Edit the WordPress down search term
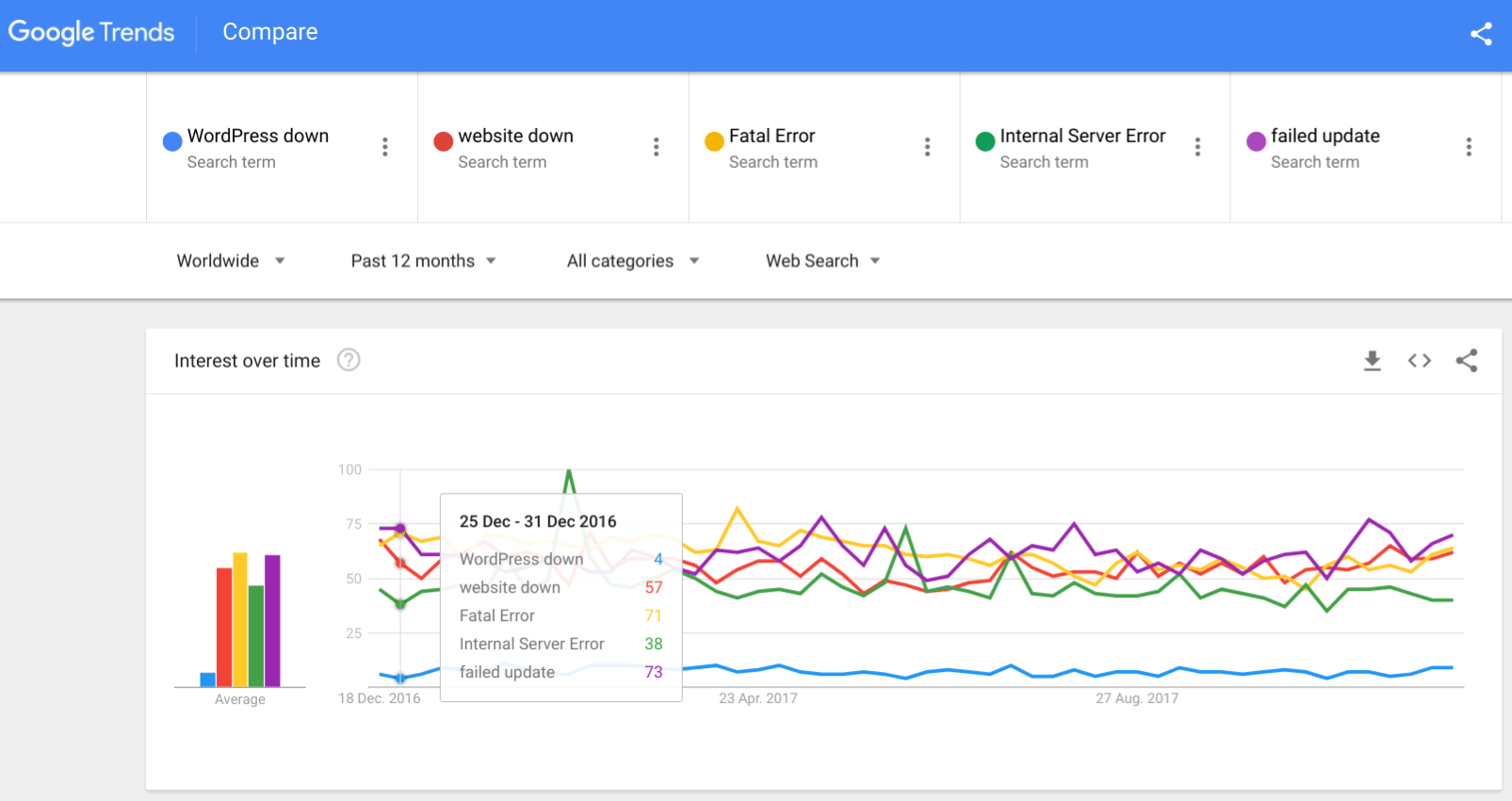The image size is (1512, 801). tap(258, 136)
